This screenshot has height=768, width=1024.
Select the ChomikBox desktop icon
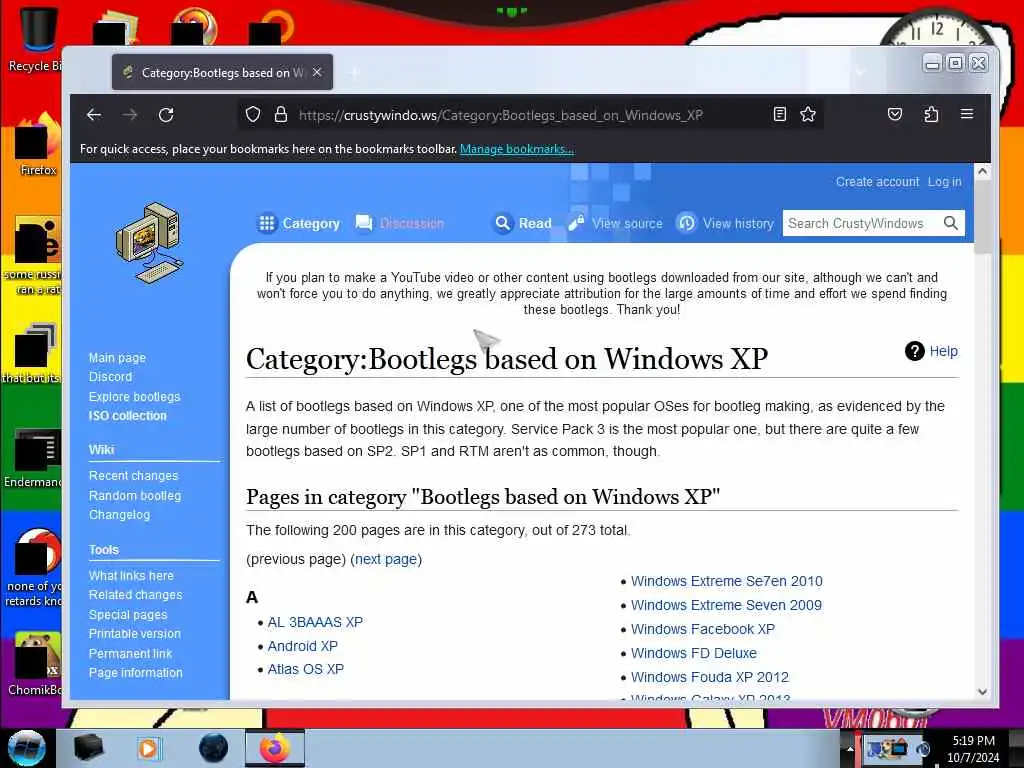(36, 663)
